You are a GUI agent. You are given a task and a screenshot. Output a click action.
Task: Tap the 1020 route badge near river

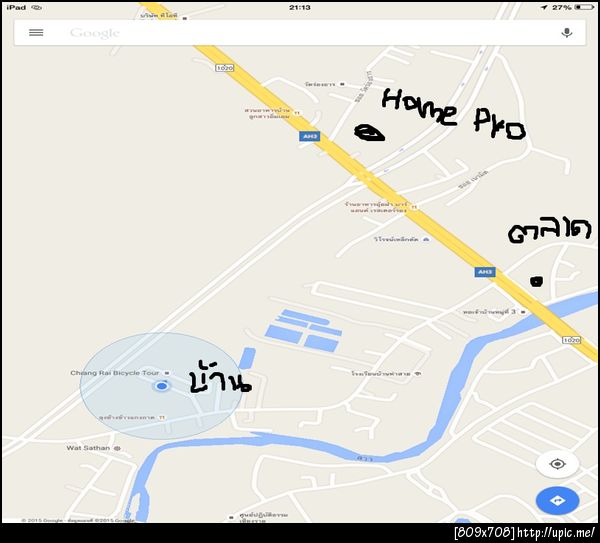tap(571, 340)
